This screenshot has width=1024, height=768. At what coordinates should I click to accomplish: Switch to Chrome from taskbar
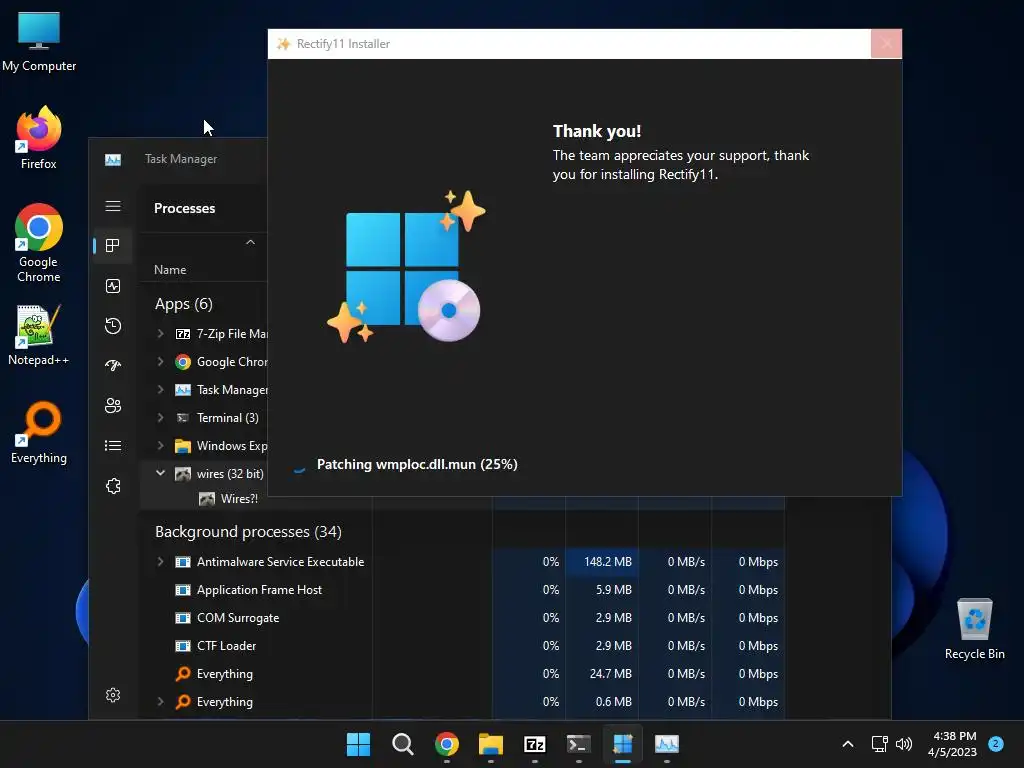(447, 744)
